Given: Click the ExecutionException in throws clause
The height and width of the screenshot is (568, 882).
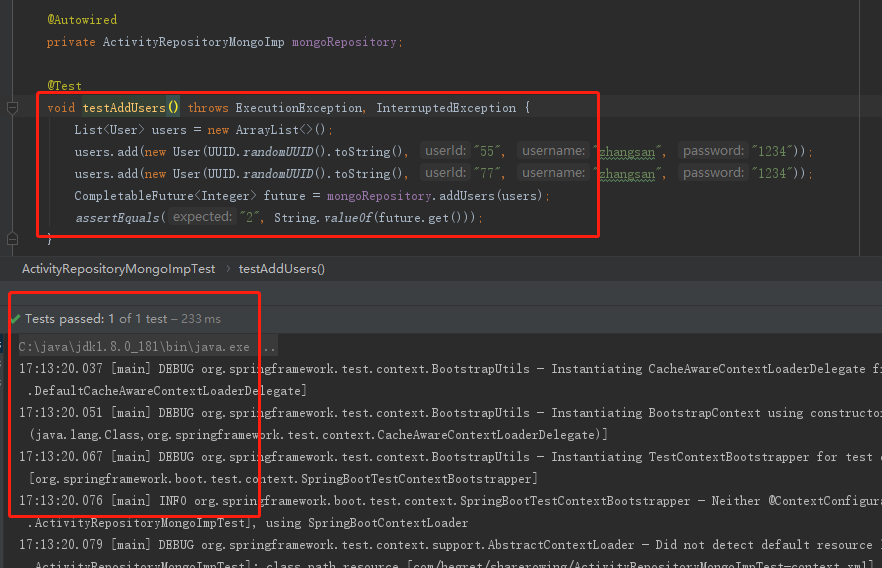Looking at the screenshot, I should click(x=299, y=107).
